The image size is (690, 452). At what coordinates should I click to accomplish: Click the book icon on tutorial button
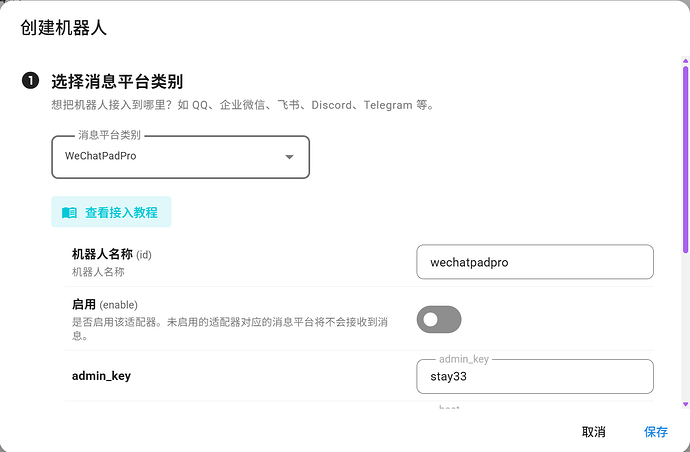pyautogui.click(x=69, y=213)
